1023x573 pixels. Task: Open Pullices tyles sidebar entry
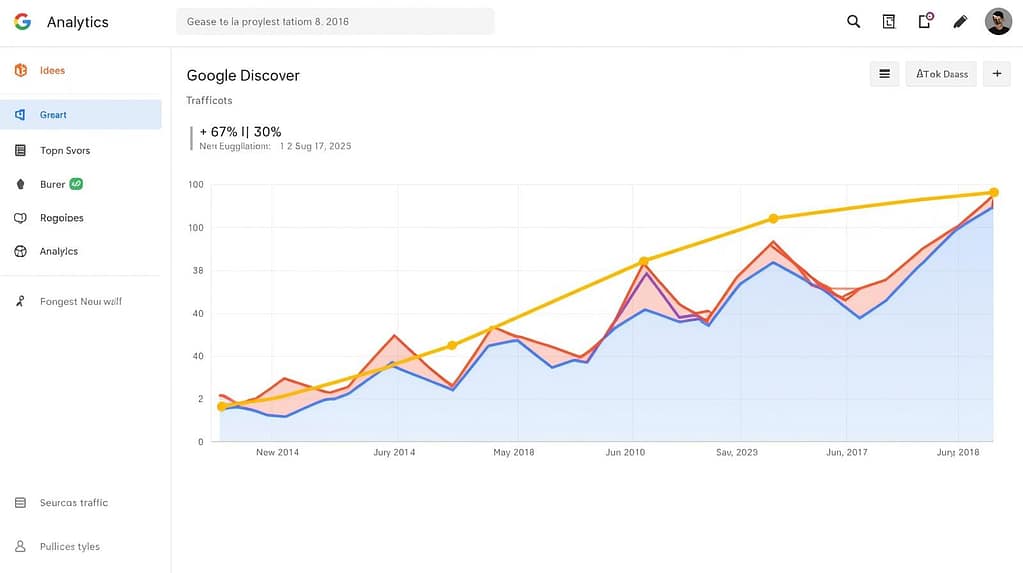tap(69, 547)
